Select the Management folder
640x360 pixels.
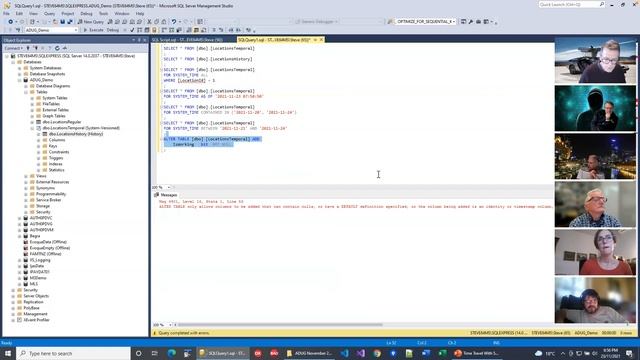point(35,314)
